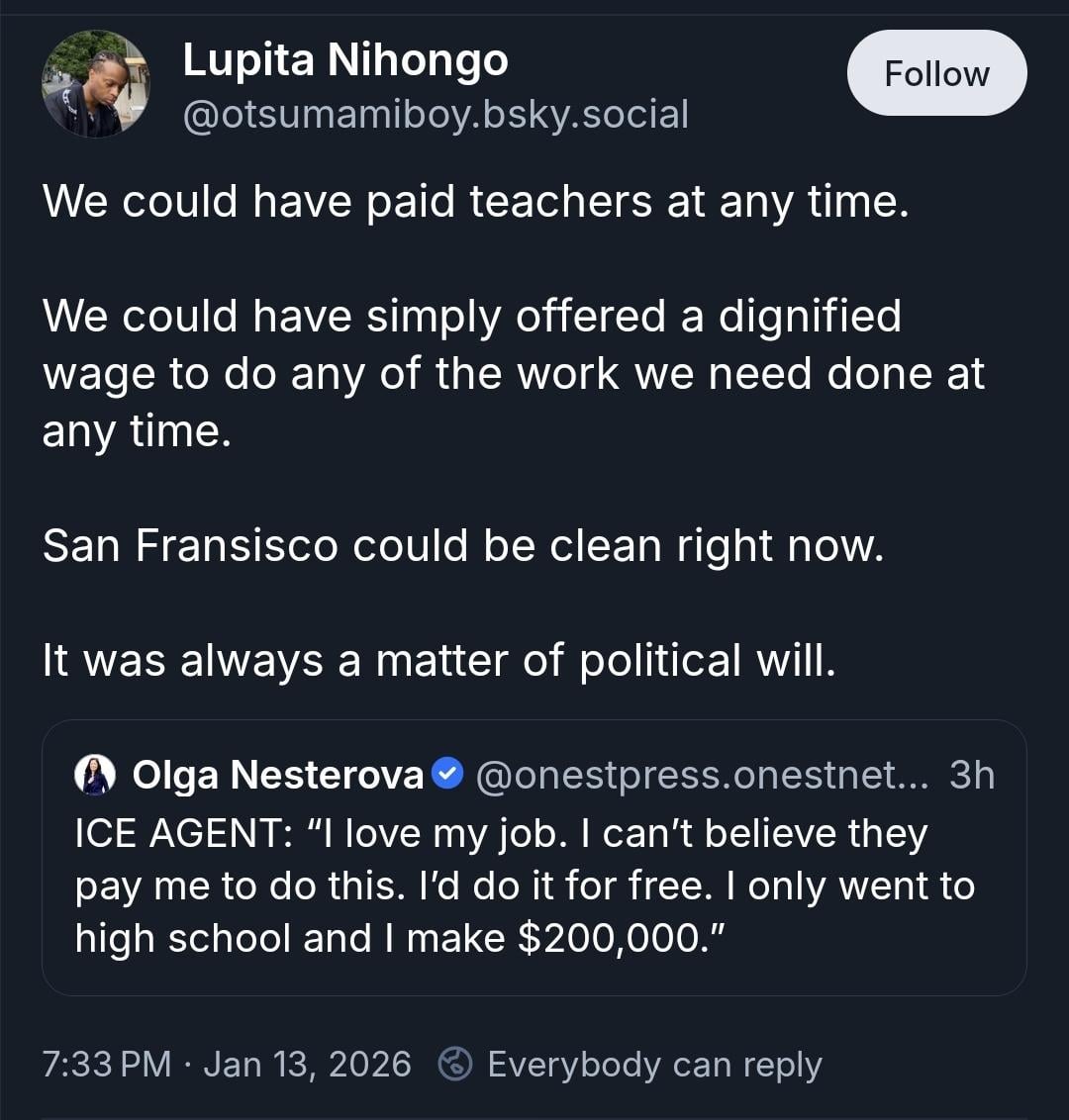The height and width of the screenshot is (1120, 1069).
Task: Click the blue verified badge icon
Action: 448,774
